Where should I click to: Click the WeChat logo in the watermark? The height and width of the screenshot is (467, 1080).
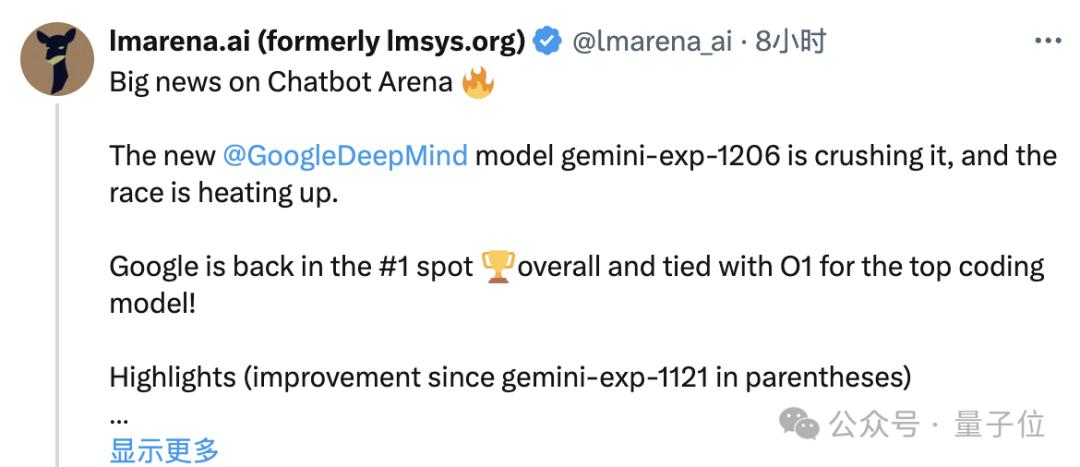(799, 424)
